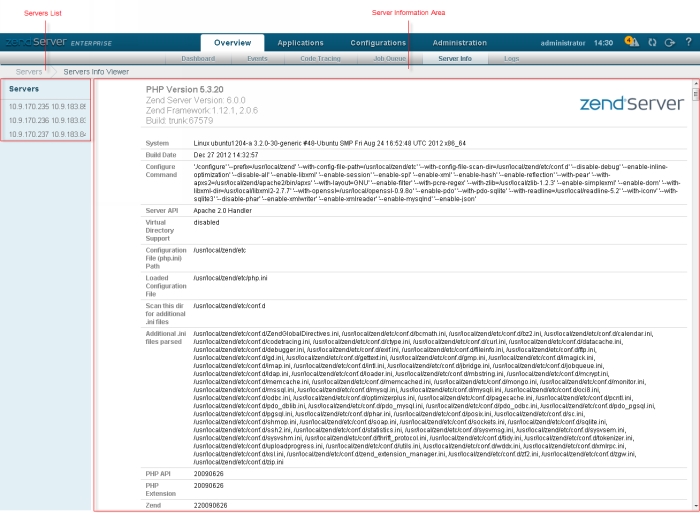This screenshot has width=700, height=513.
Task: Click the Zend Server Enterprise logo
Action: click(58, 43)
